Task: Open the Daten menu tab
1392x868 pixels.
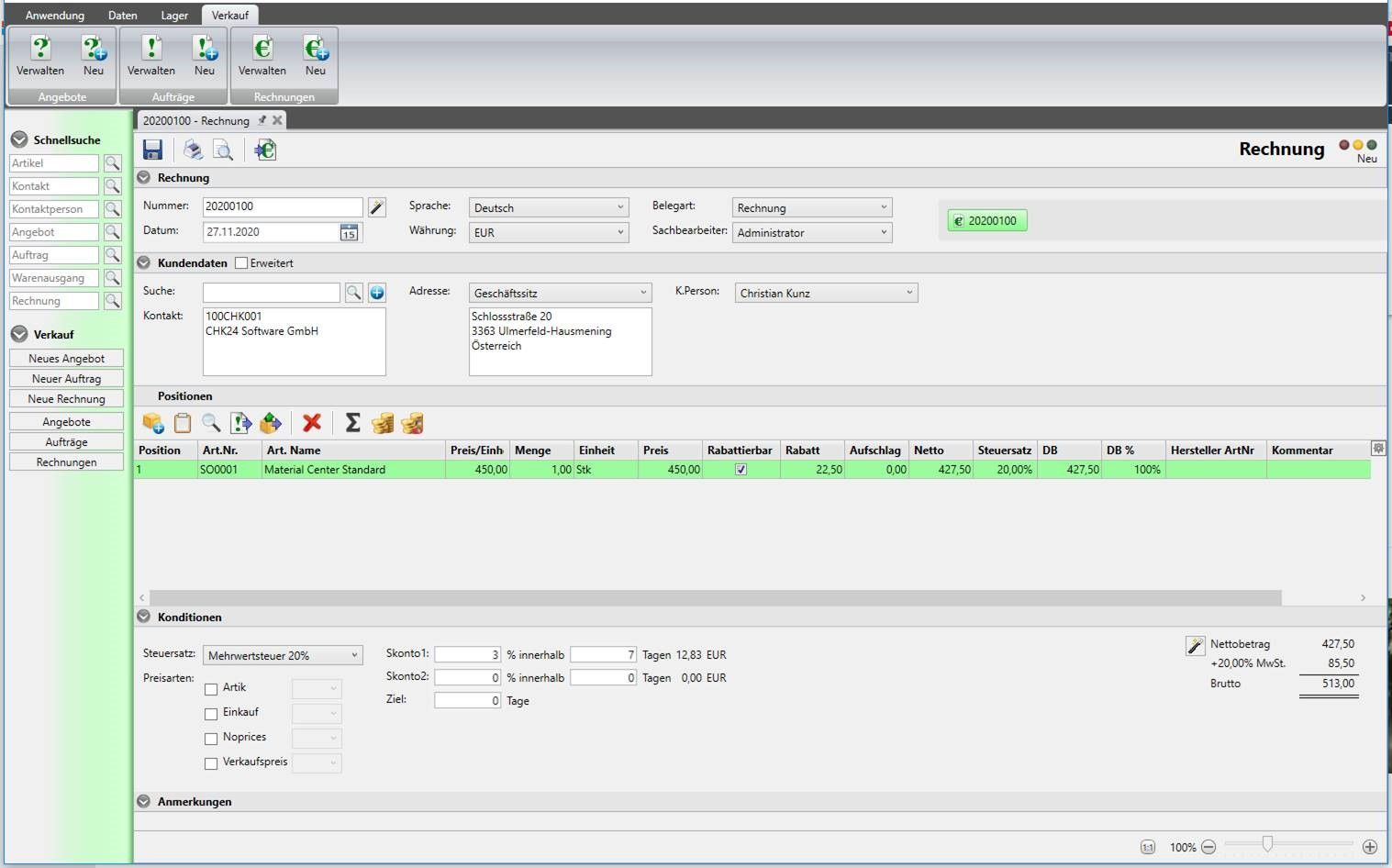Action: point(123,15)
